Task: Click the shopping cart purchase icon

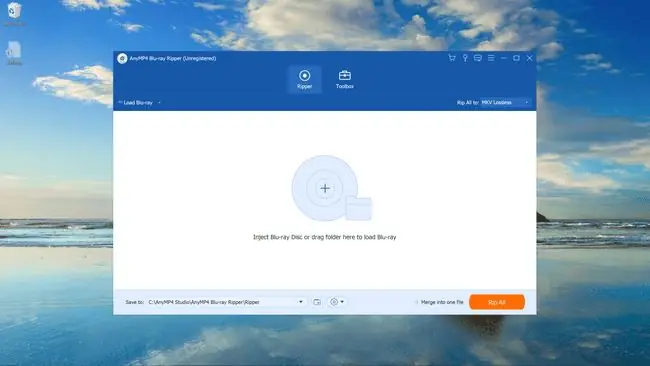Action: (452, 58)
